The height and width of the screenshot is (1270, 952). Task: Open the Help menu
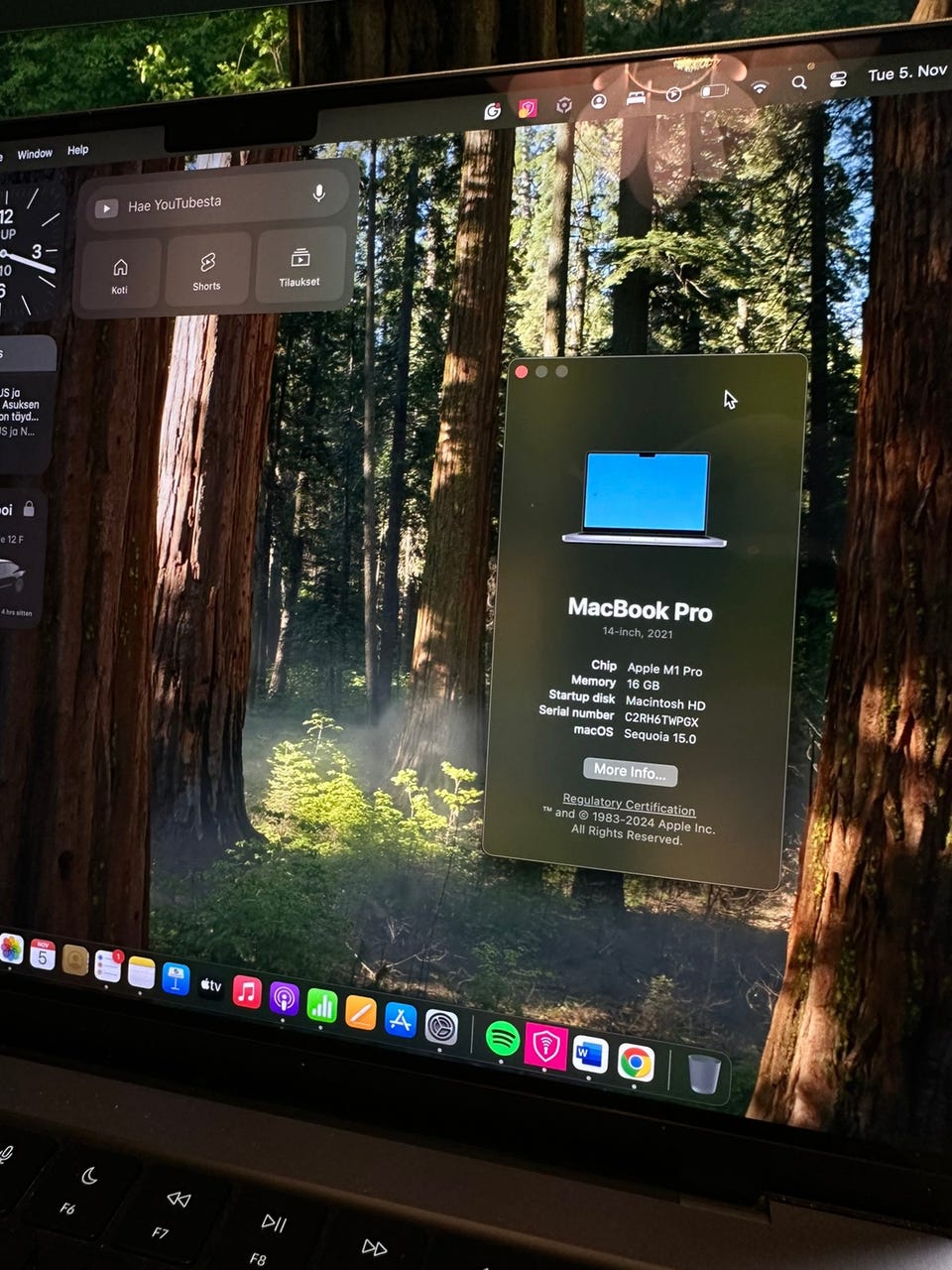pyautogui.click(x=77, y=150)
